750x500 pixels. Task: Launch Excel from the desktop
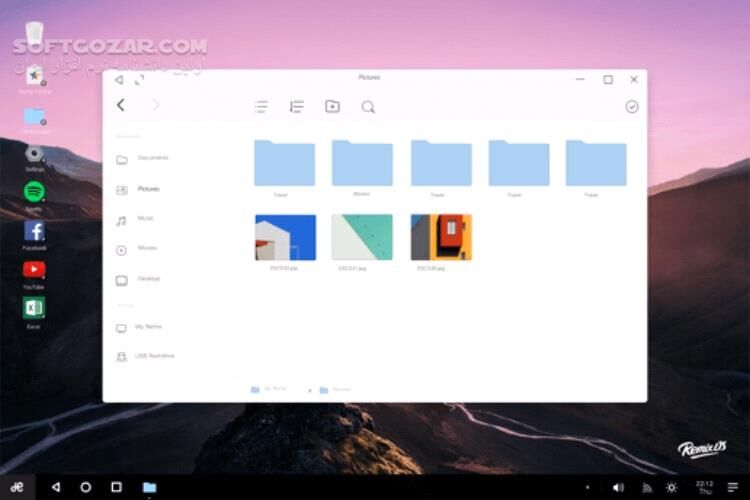point(33,308)
